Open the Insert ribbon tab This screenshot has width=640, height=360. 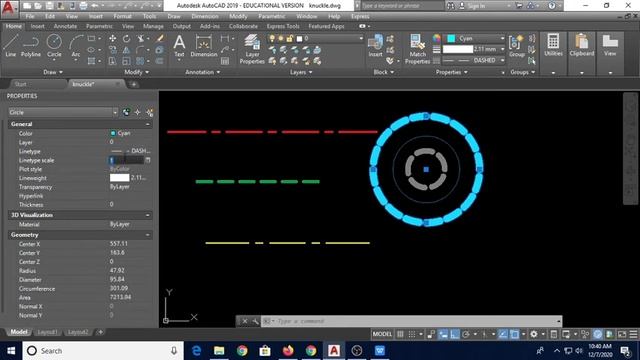click(38, 26)
